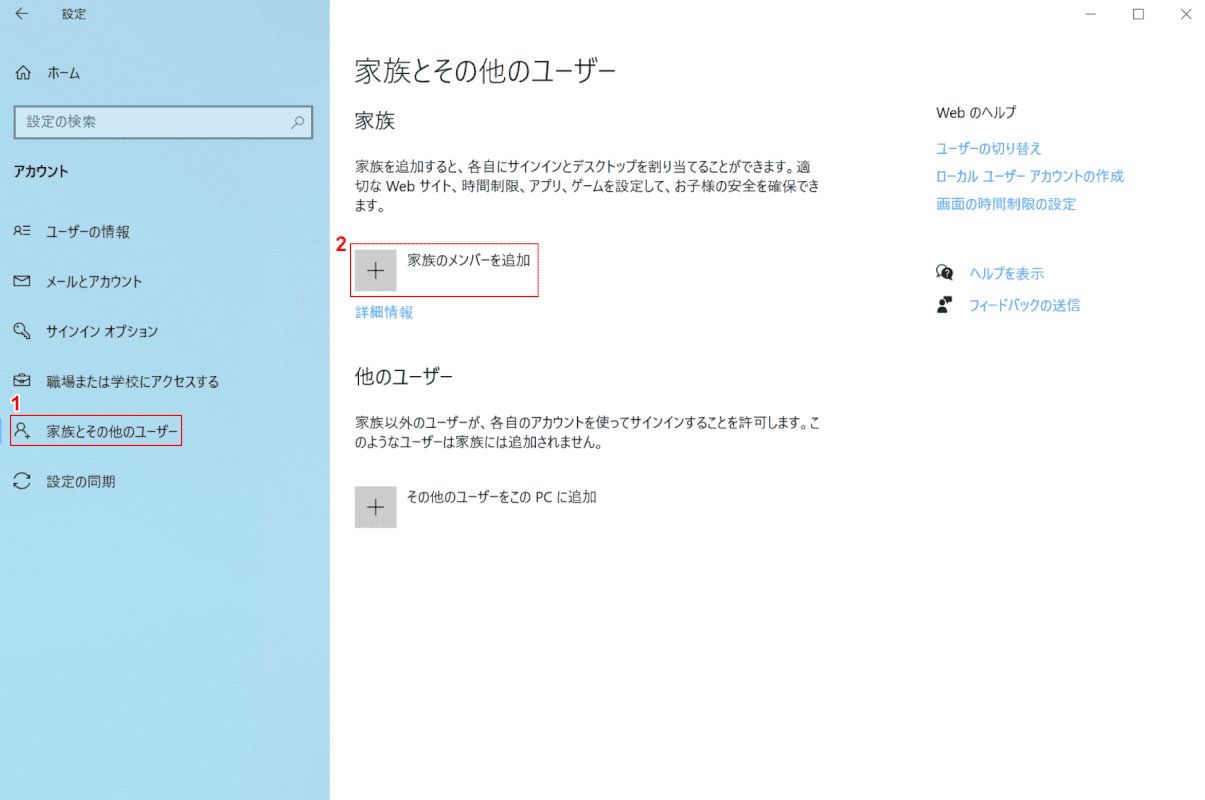Viewport: 1205px width, 800px height.
Task: Click plus icon for 家族のメンバーを追加
Action: tap(376, 270)
